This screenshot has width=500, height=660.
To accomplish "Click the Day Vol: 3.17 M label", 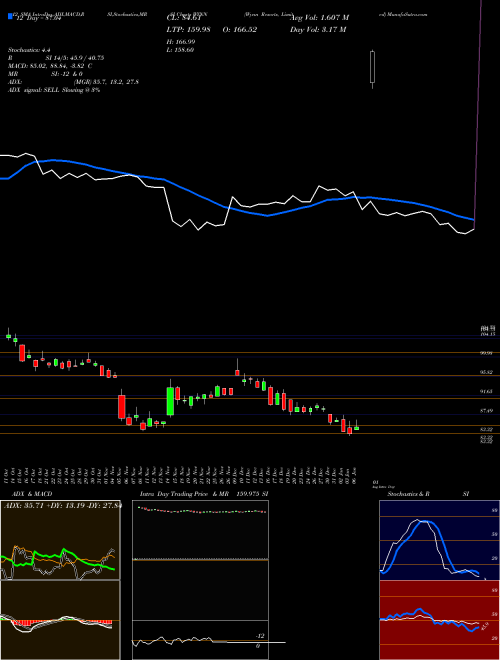I will click(318, 29).
